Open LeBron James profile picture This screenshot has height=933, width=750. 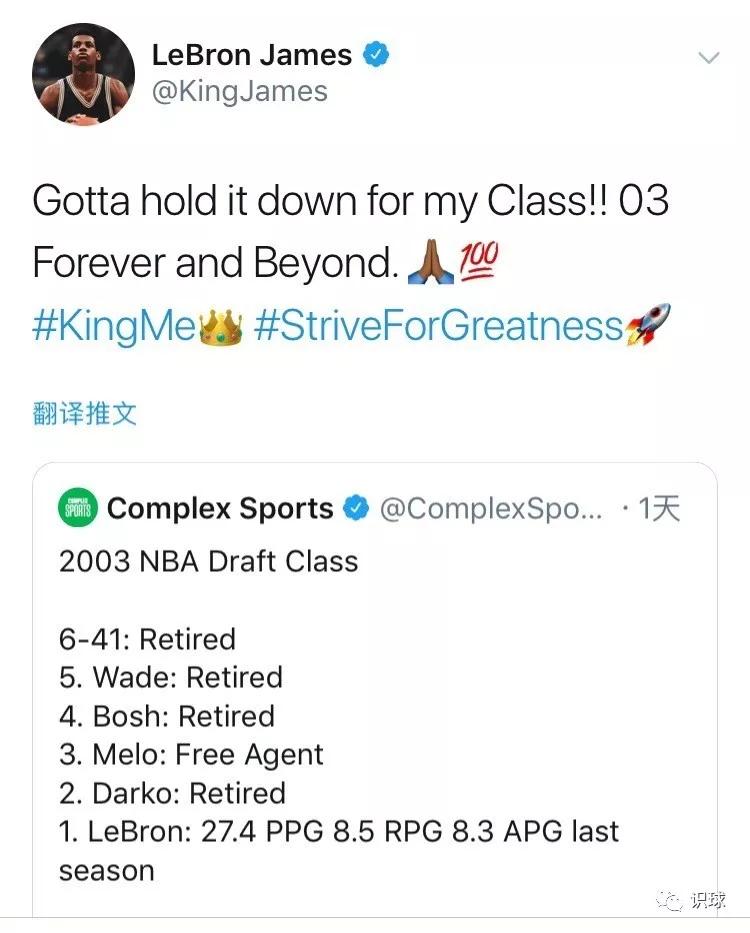click(x=83, y=74)
